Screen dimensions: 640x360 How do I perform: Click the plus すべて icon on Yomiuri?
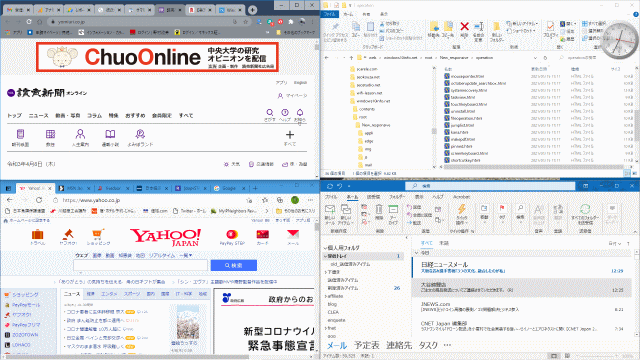coord(290,134)
